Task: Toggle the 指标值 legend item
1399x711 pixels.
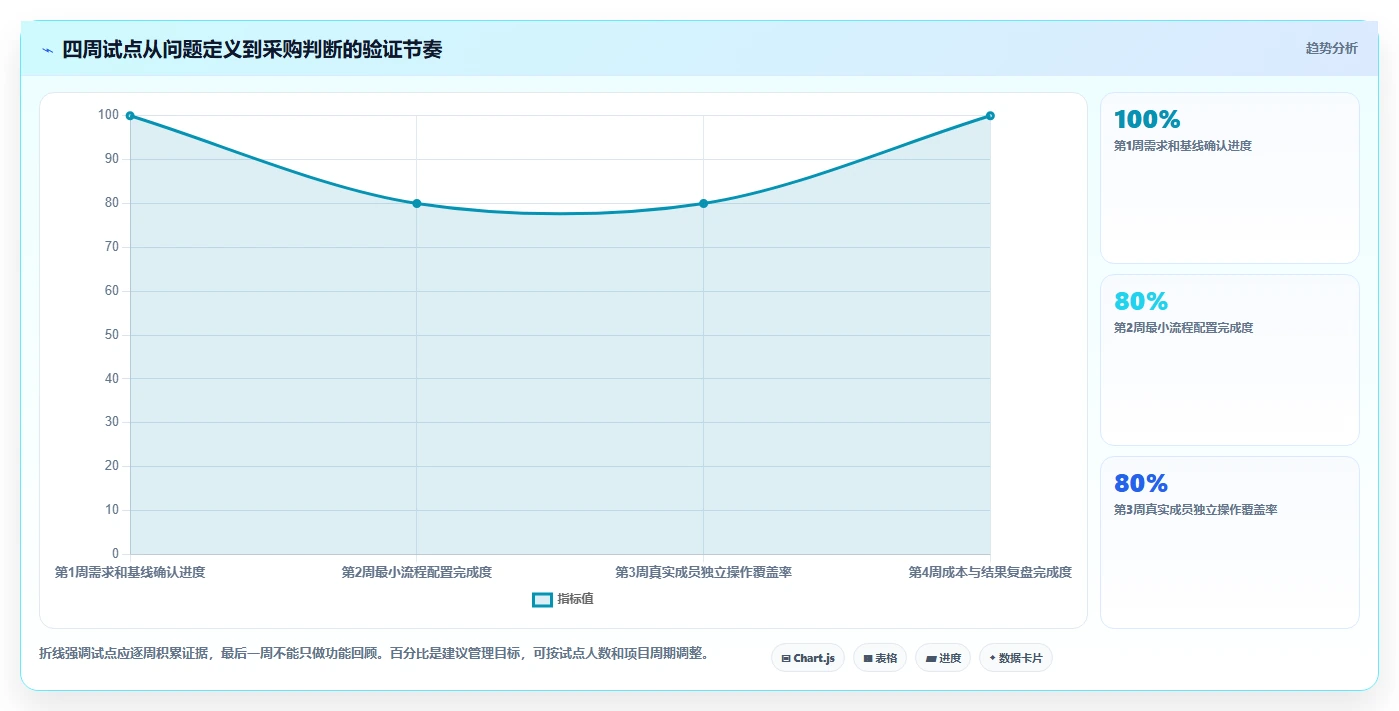Action: (x=563, y=599)
